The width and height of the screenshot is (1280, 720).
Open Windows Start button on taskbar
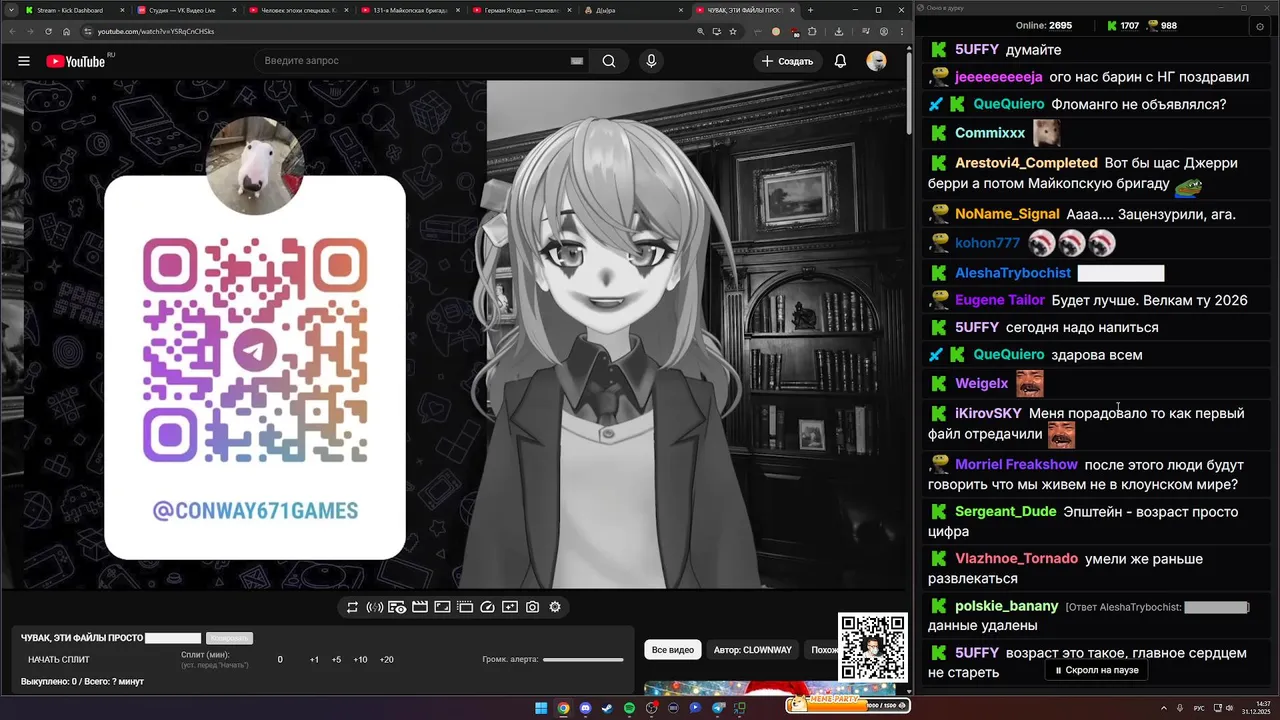click(x=541, y=708)
